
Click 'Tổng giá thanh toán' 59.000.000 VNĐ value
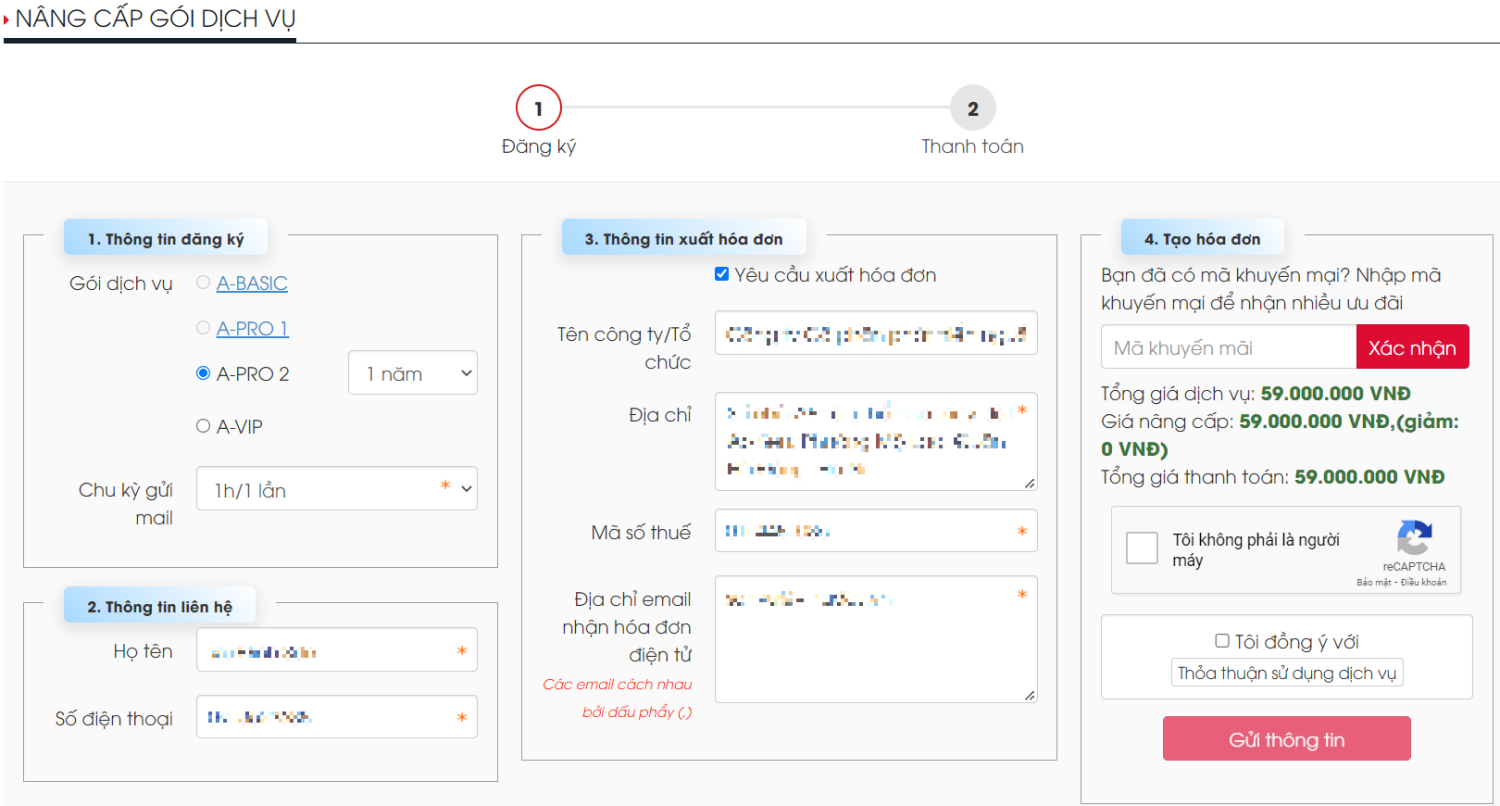(x=1369, y=477)
